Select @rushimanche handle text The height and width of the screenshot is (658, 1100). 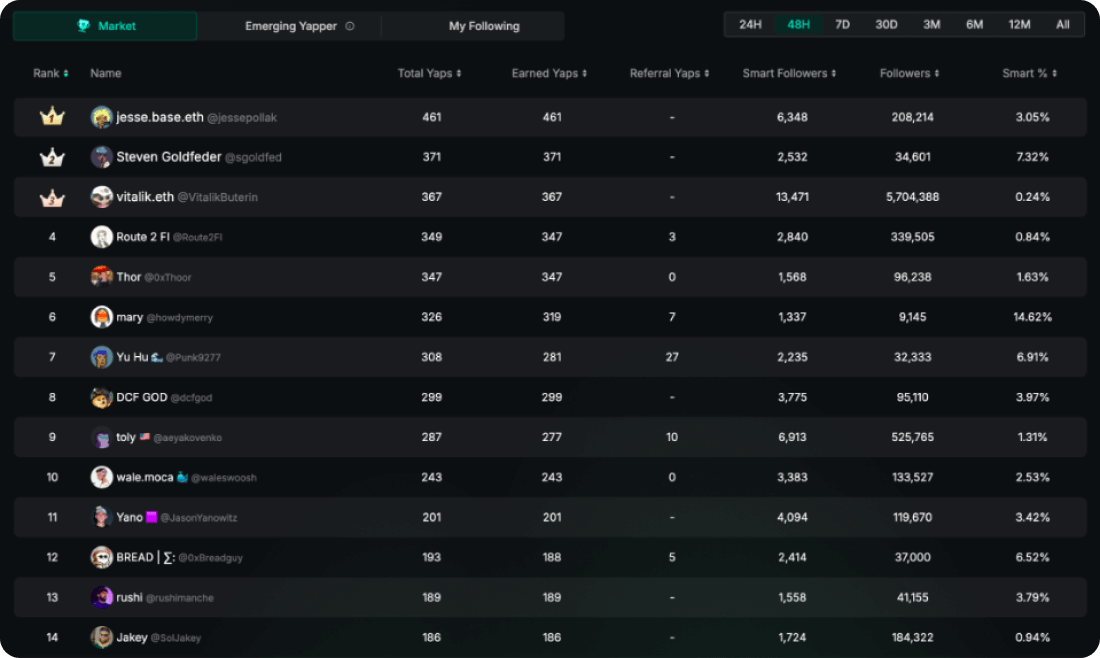point(180,598)
